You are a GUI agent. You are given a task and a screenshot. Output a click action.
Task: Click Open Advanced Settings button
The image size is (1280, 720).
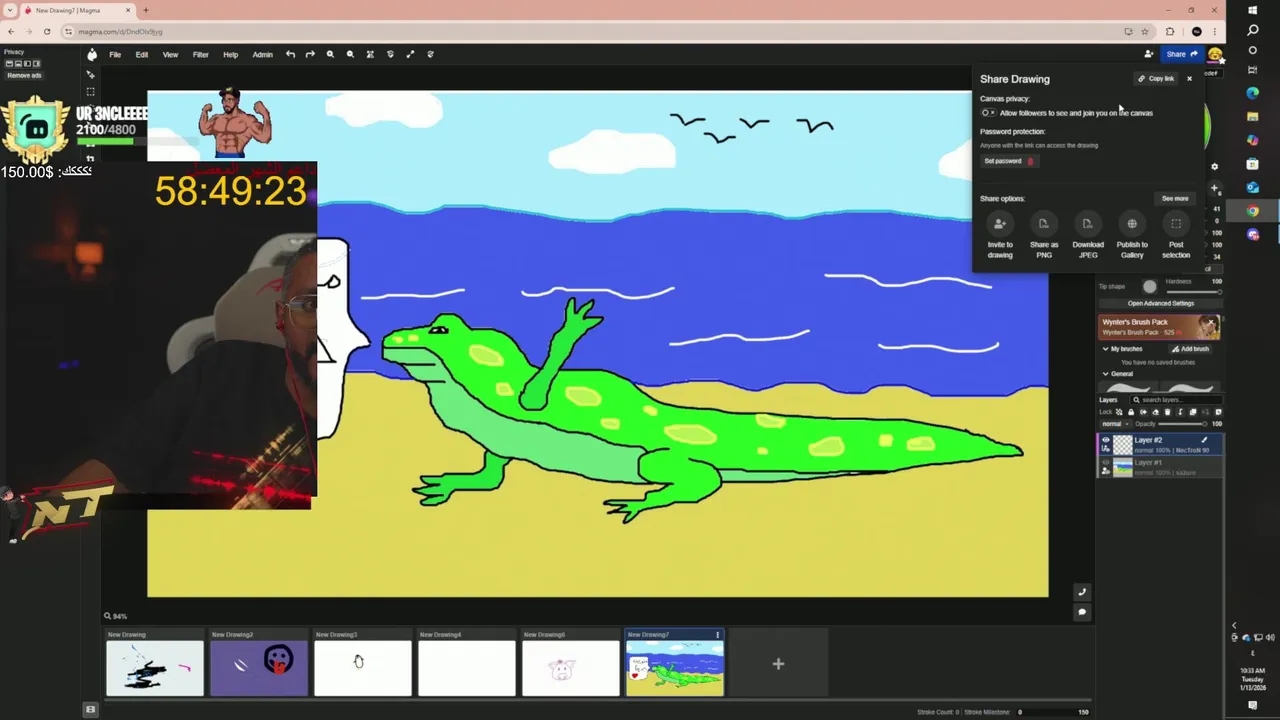click(x=1160, y=303)
